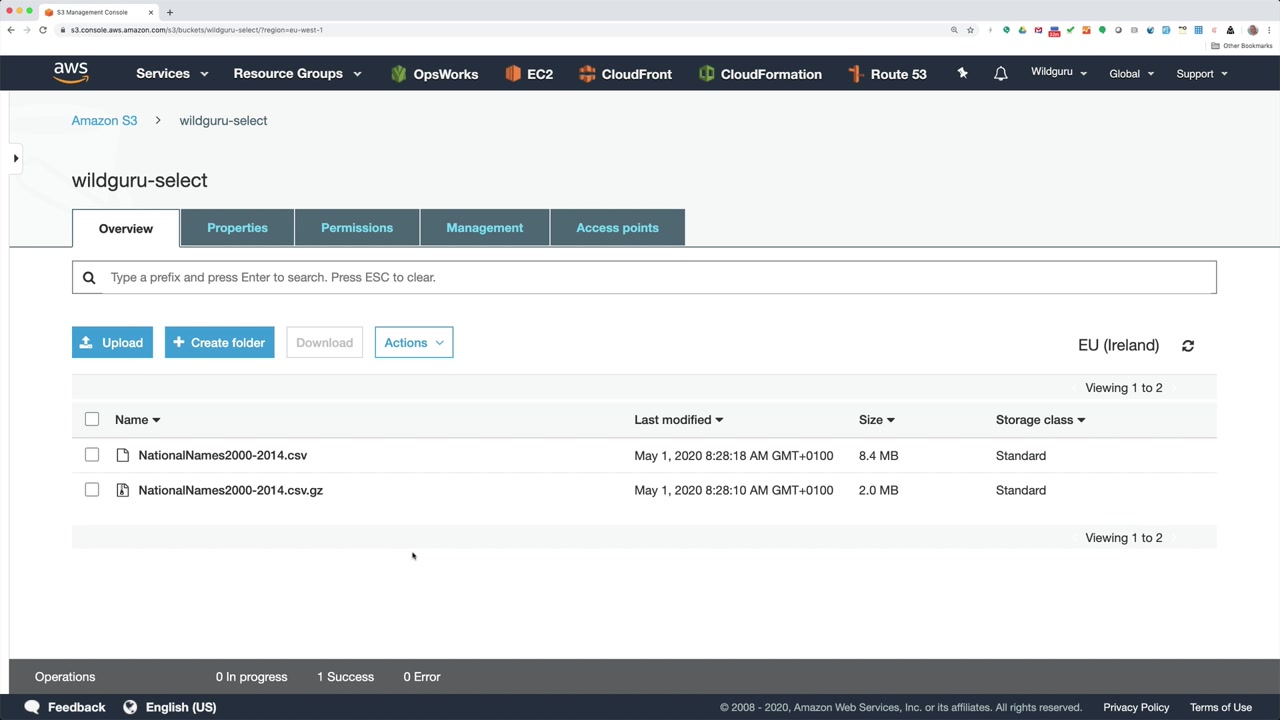Click the browser zoom magnifier icon
Screen dimensions: 1280x720
coord(954,30)
